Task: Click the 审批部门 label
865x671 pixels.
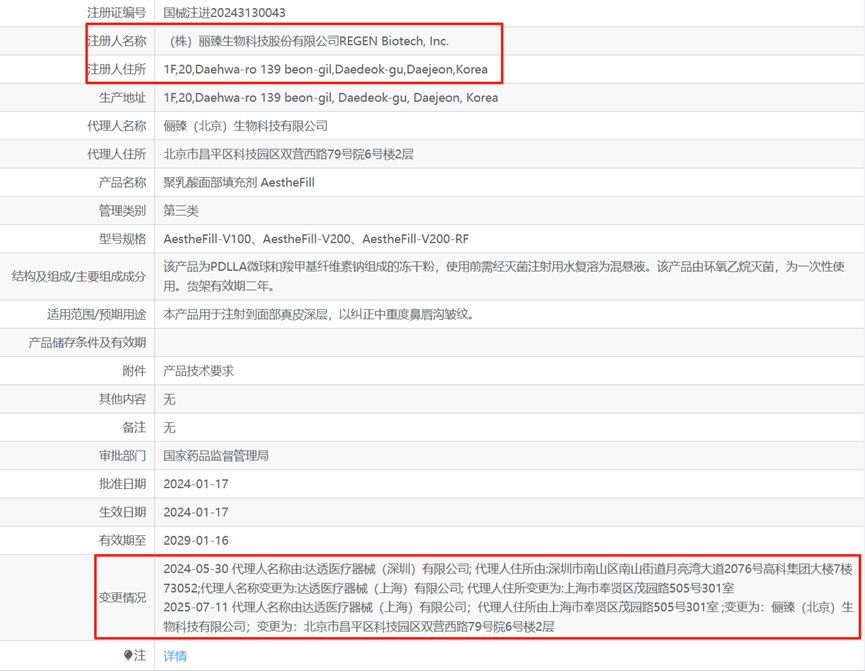Action: coord(122,456)
